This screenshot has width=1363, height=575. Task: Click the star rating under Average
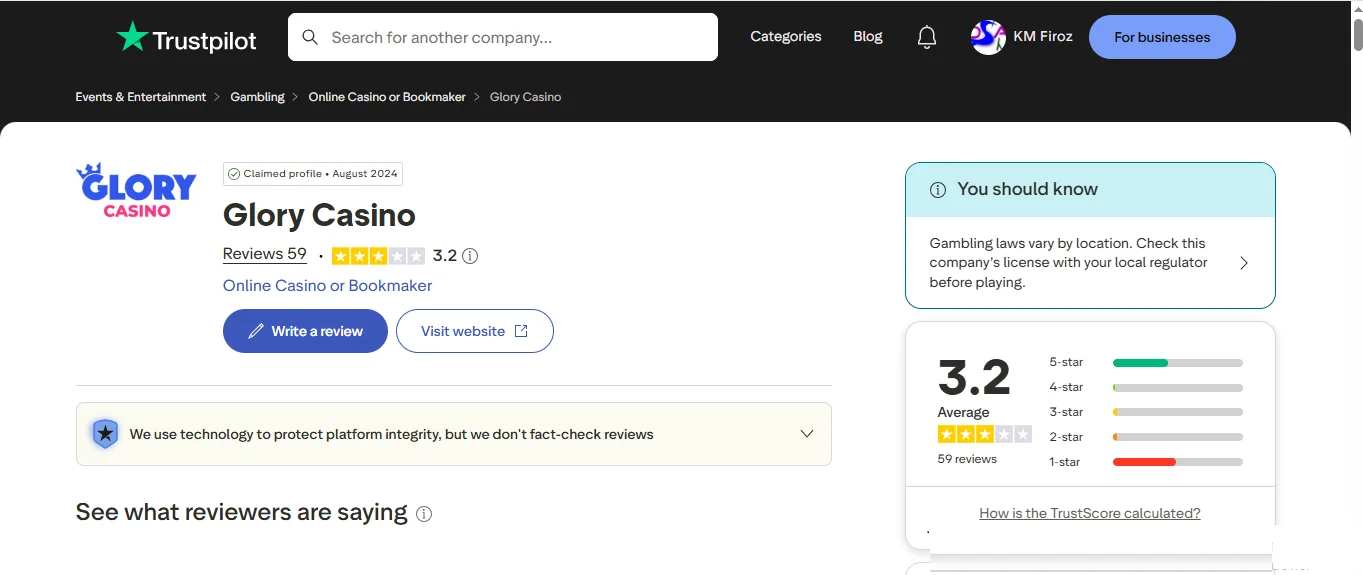tap(984, 434)
